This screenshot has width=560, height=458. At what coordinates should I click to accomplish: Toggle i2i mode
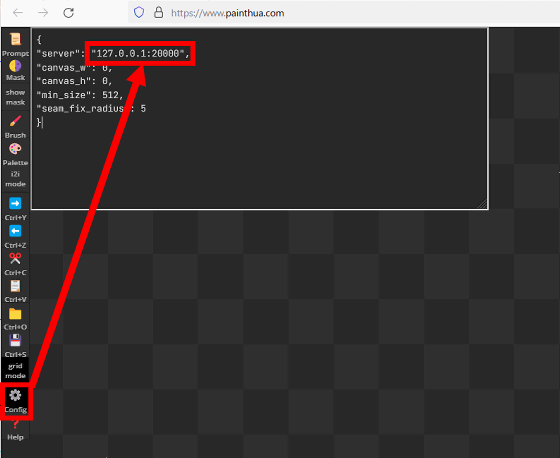click(x=15, y=179)
